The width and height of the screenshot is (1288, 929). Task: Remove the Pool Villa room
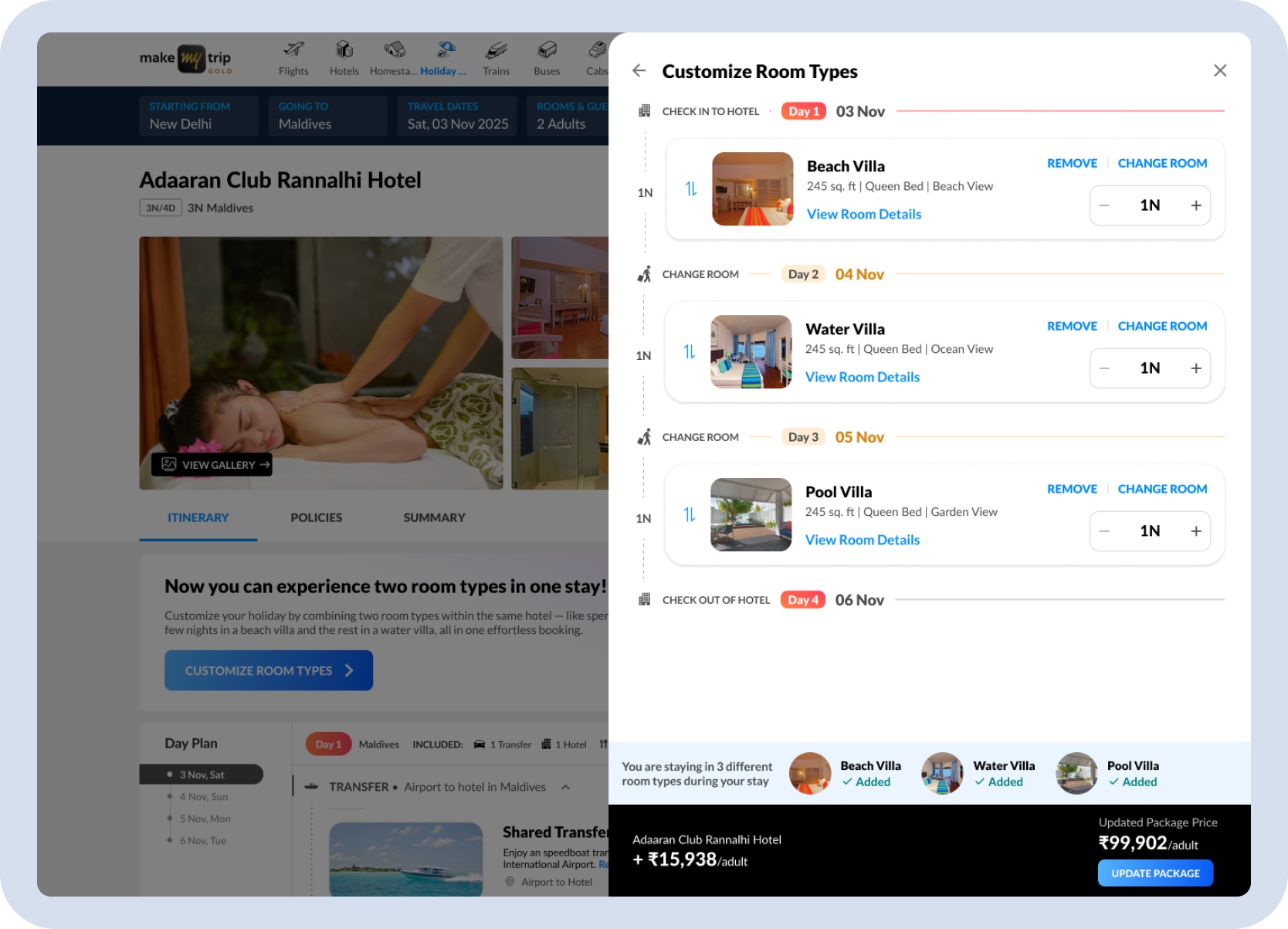click(x=1072, y=490)
